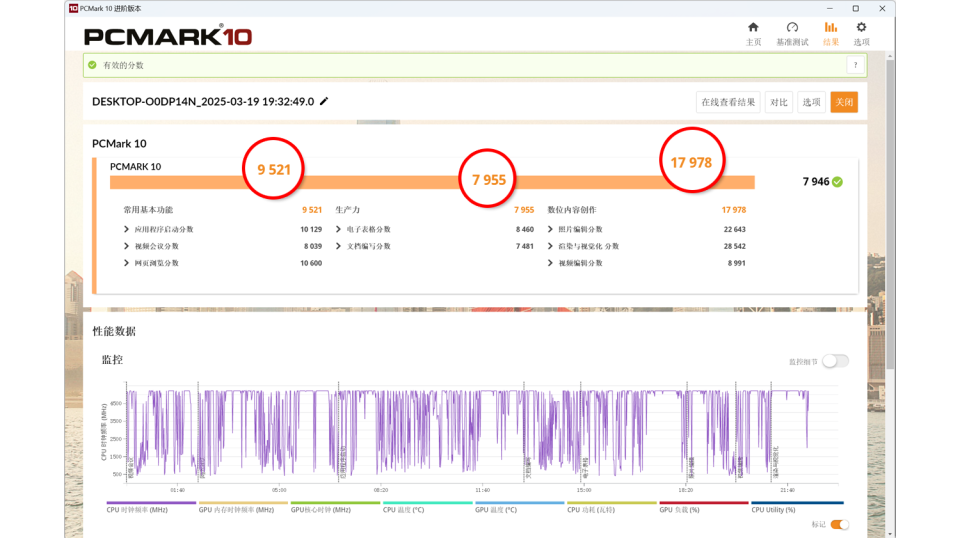The height and width of the screenshot is (538, 960).
Task: Click the question mark help button
Action: click(x=855, y=65)
